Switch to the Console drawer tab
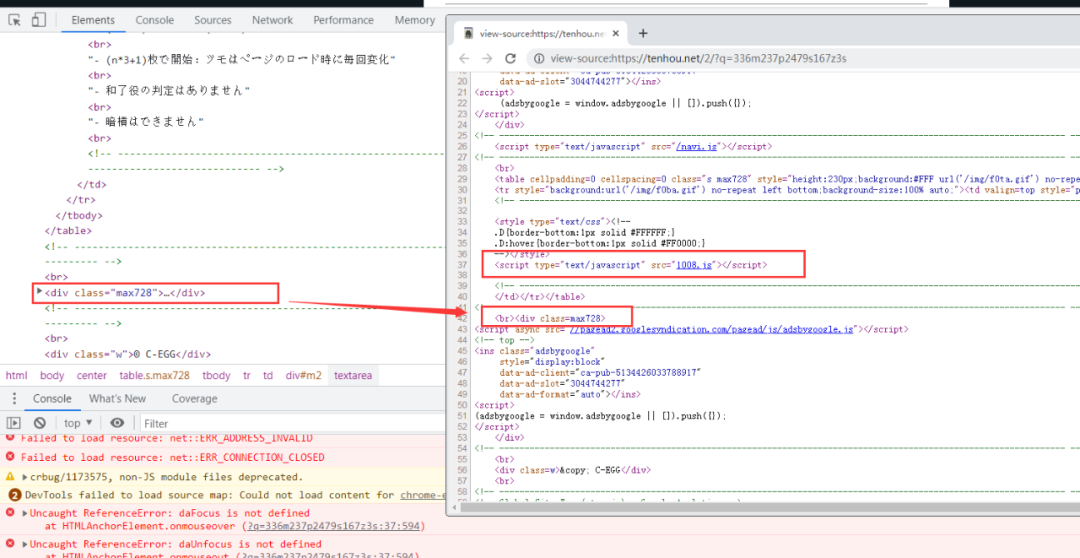The height and width of the screenshot is (558, 1080). pyautogui.click(x=52, y=398)
